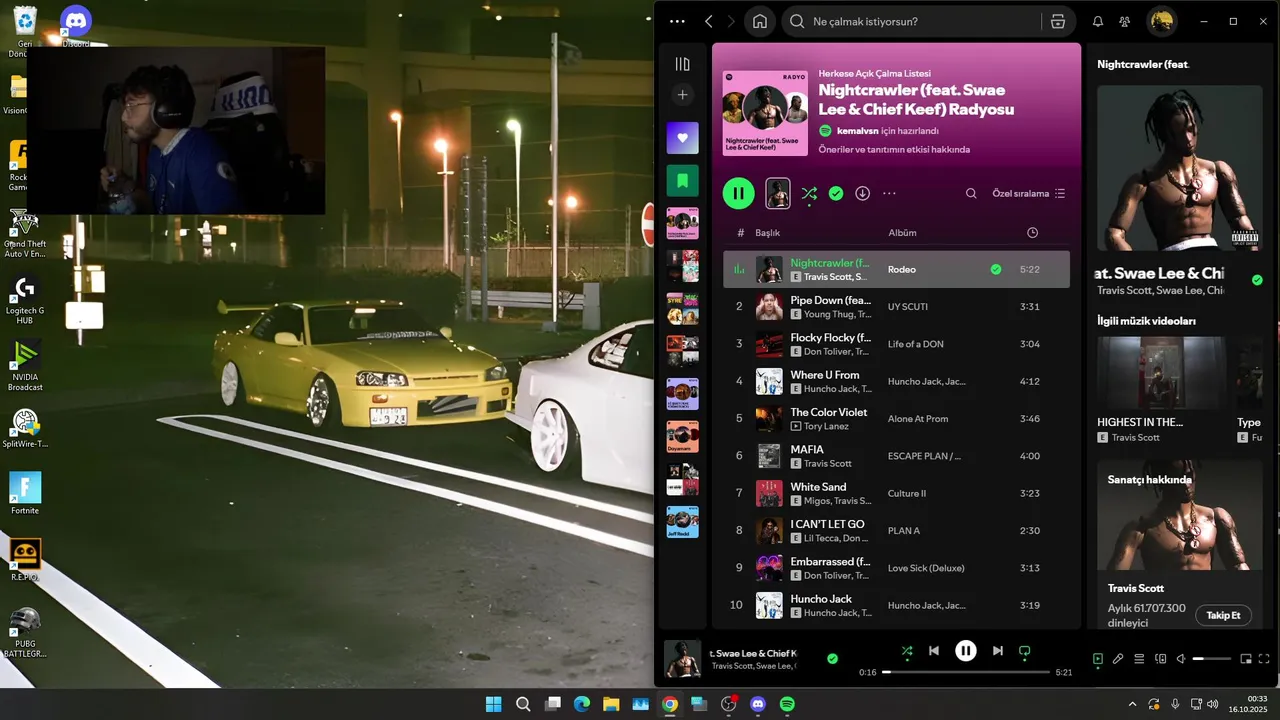Open Tory Lanez artist link

tap(826, 426)
